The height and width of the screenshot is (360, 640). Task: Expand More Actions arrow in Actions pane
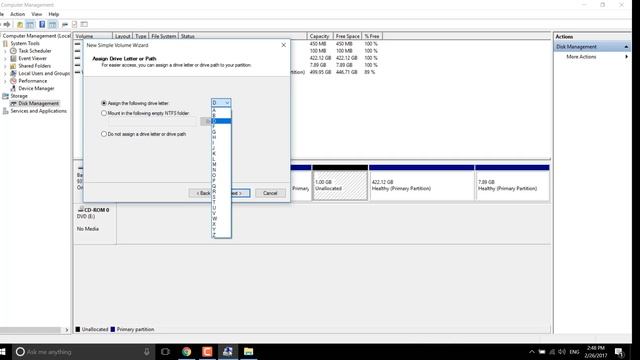(626, 57)
